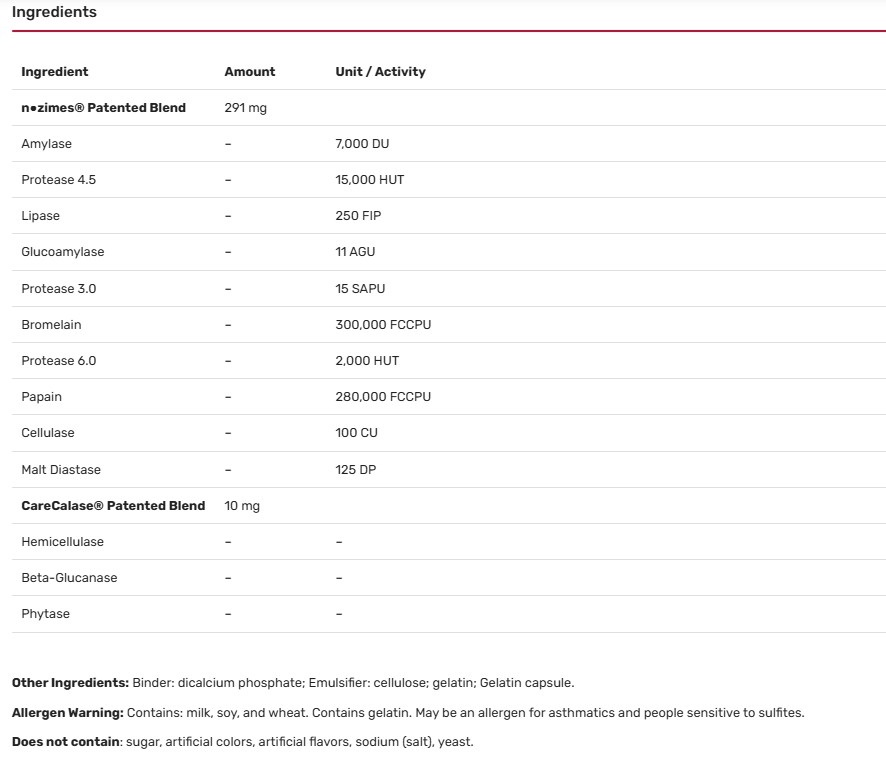Click the 100 CU Cellulase value
The height and width of the screenshot is (759, 886).
tap(356, 433)
